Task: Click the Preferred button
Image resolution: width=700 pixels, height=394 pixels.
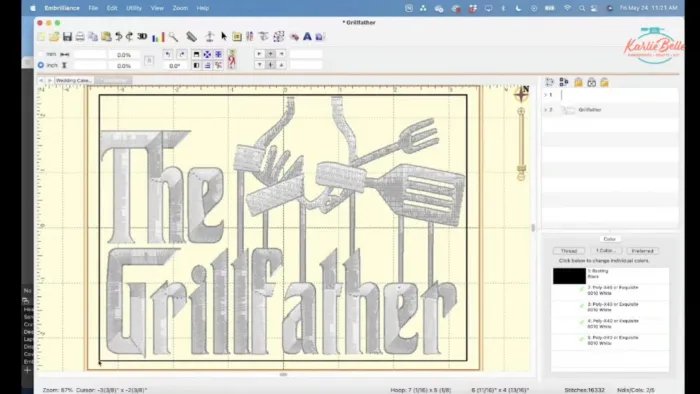Action: click(x=642, y=251)
